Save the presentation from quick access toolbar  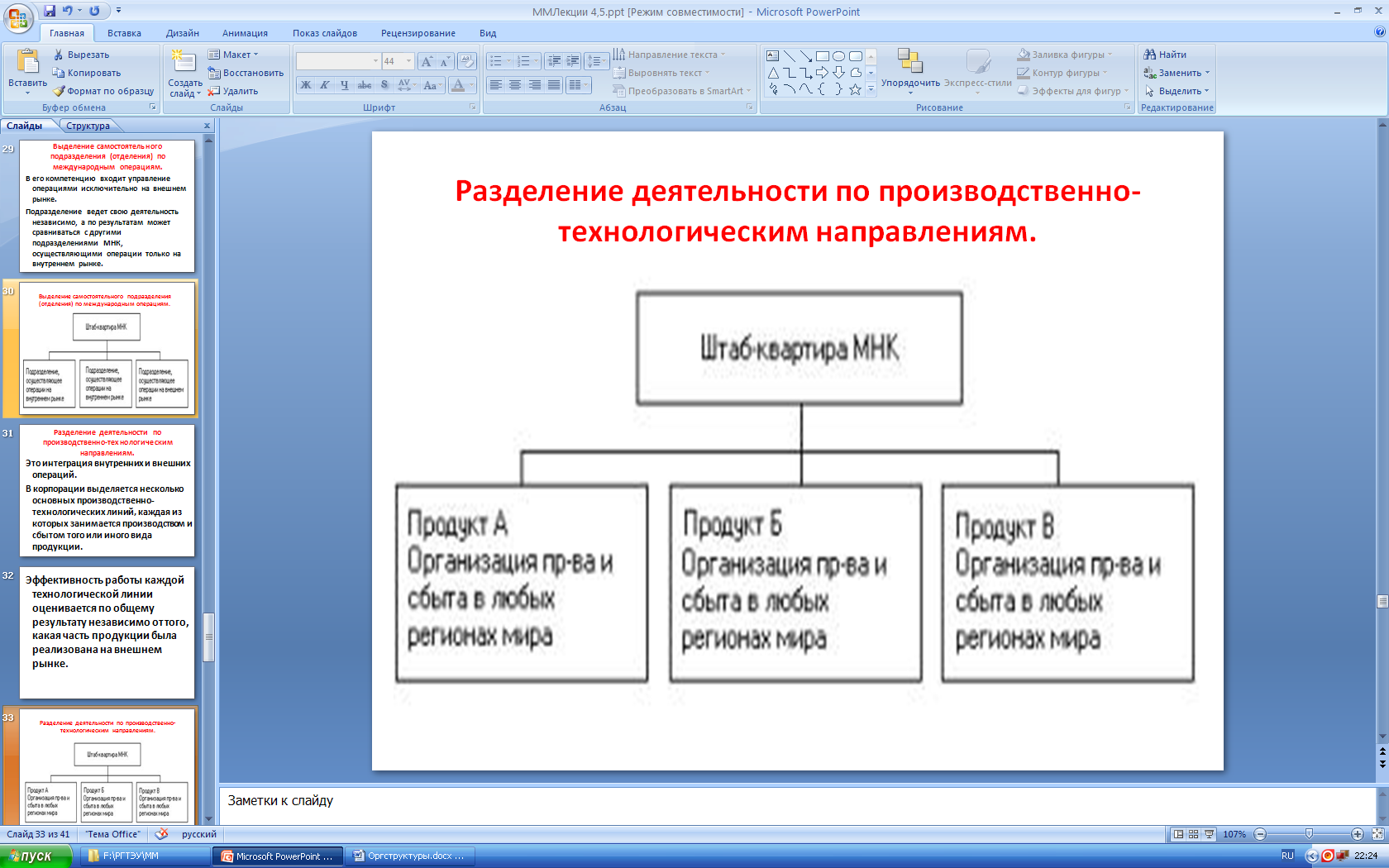pyautogui.click(x=50, y=11)
